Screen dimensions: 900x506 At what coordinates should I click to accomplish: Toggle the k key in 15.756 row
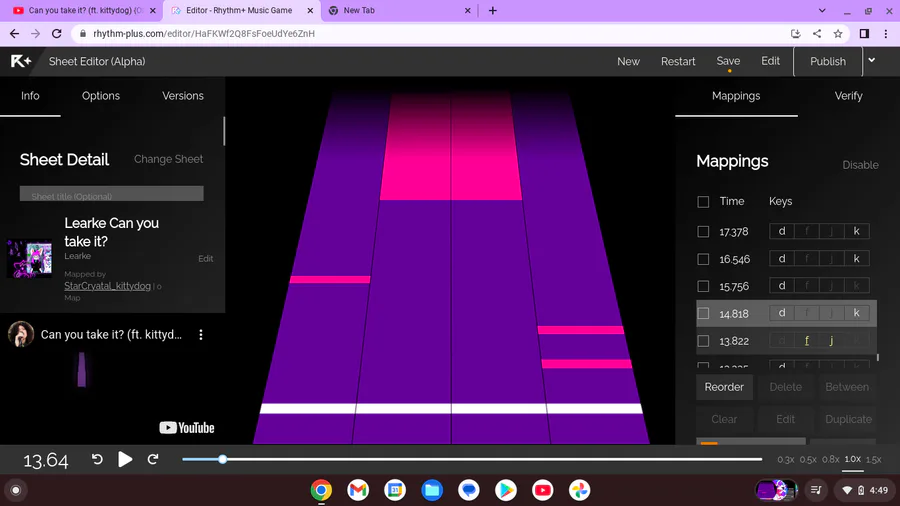click(856, 286)
